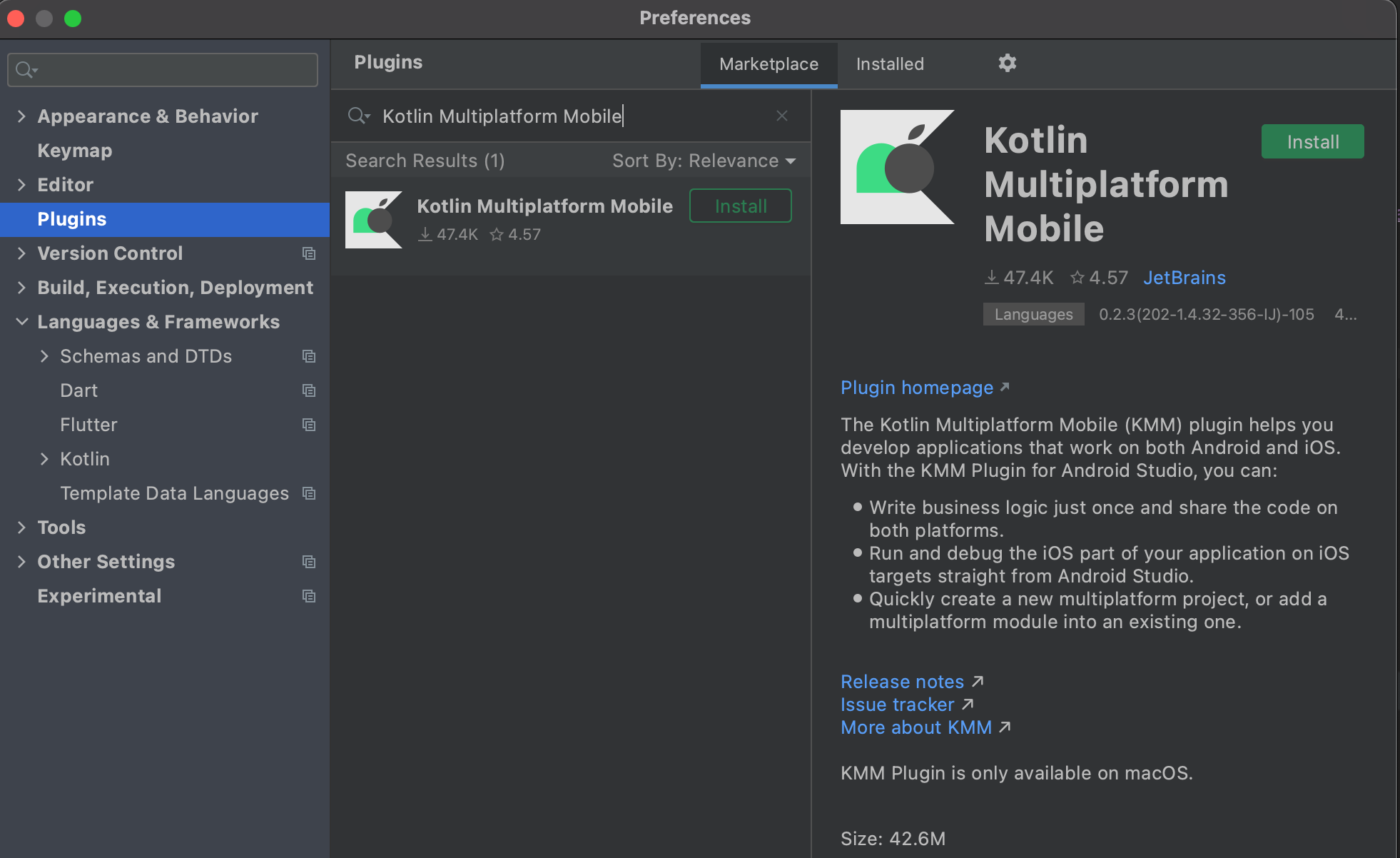This screenshot has height=858, width=1400.
Task: Click the settings search magnifier icon
Action: click(26, 70)
